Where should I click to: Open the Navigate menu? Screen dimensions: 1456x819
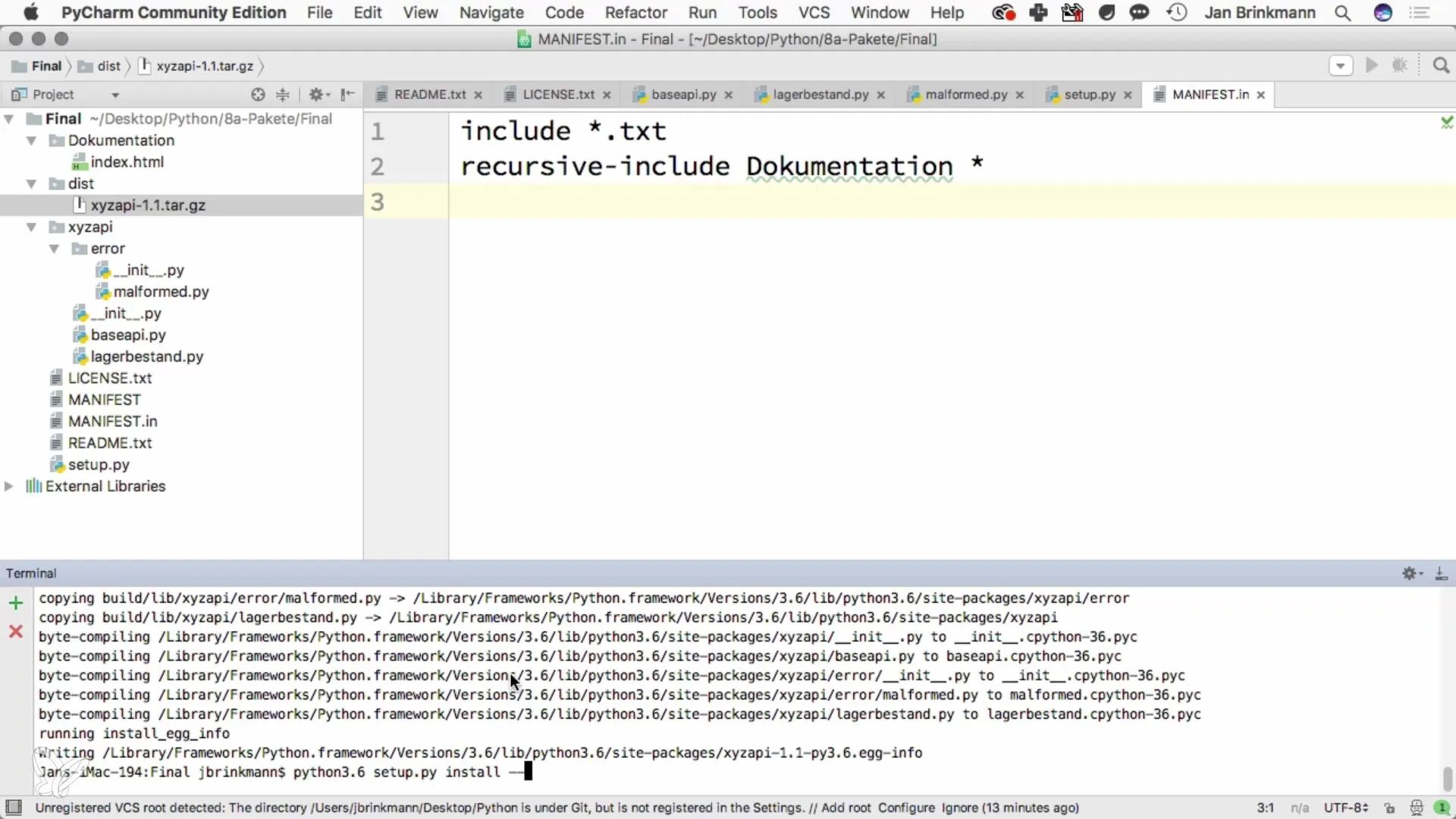pos(491,13)
